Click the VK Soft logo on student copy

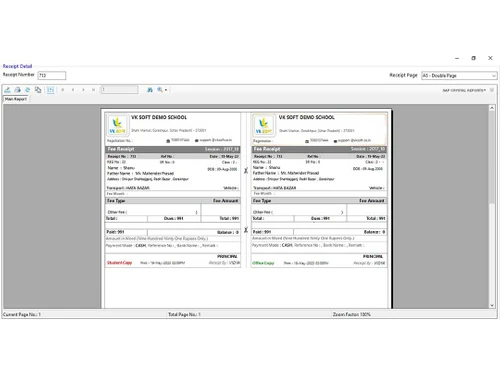point(117,126)
